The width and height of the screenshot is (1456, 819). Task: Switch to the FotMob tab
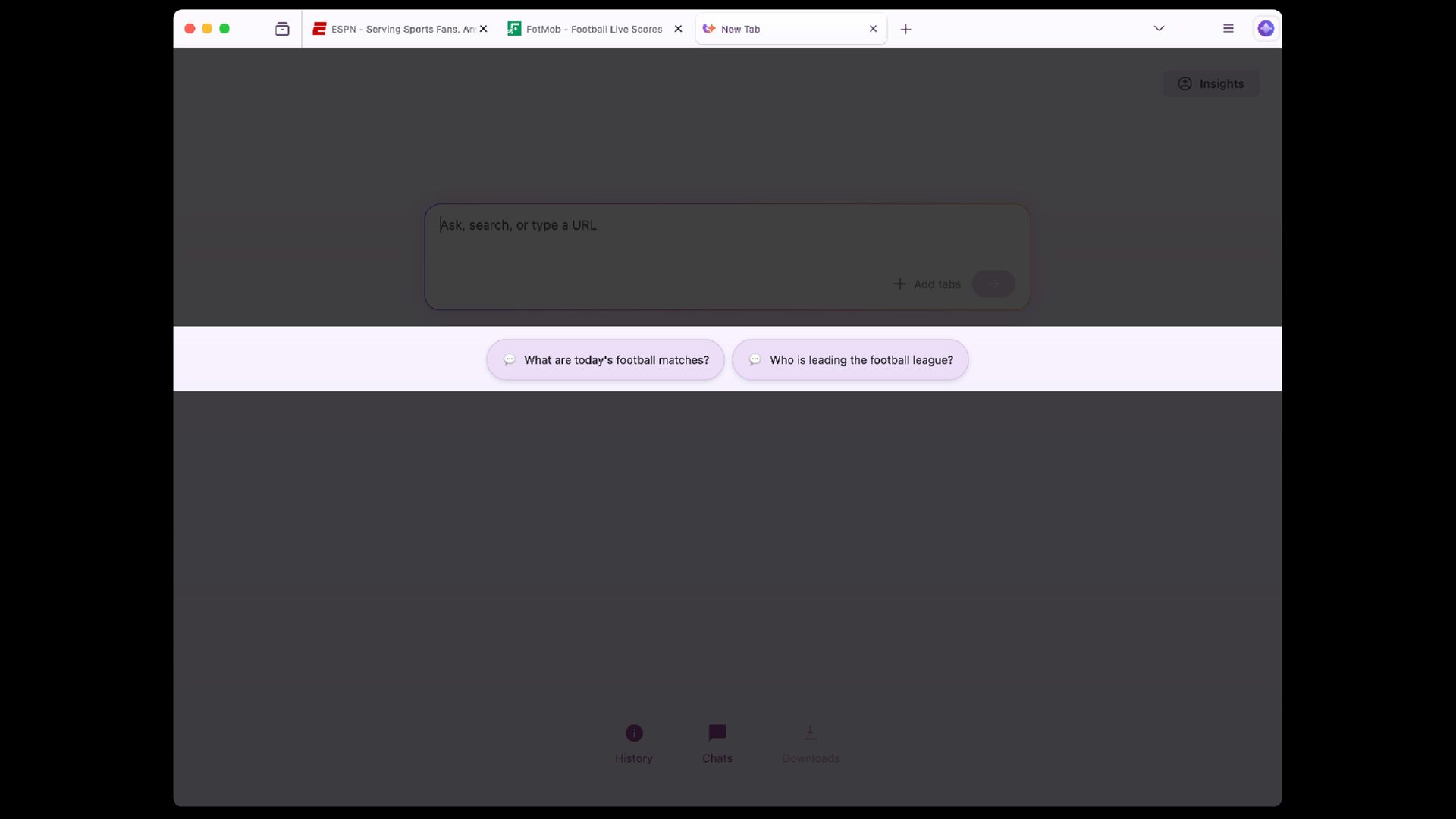(x=586, y=29)
